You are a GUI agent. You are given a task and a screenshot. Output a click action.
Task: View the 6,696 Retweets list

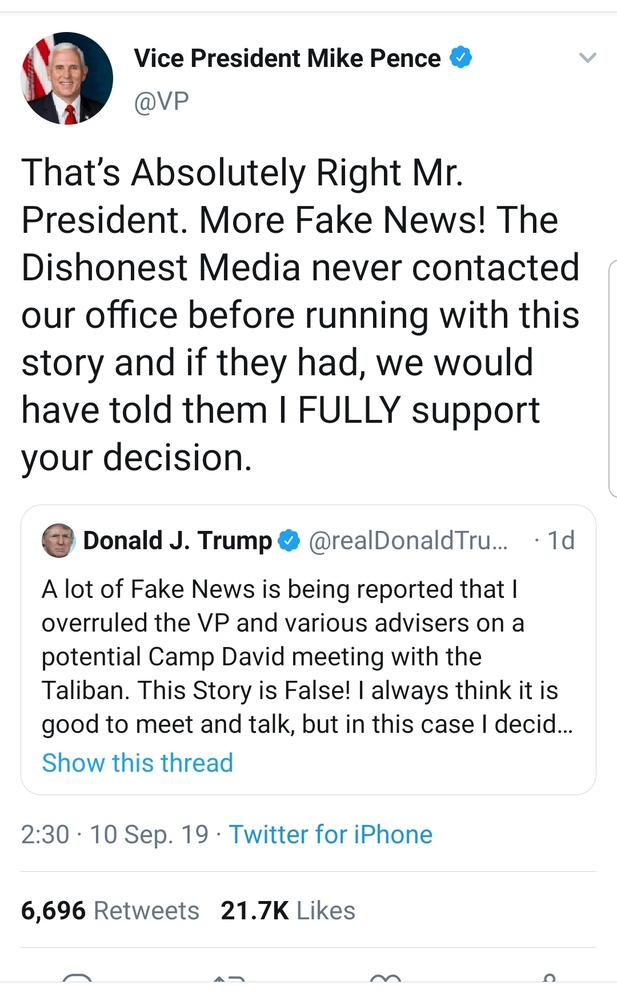(110, 911)
